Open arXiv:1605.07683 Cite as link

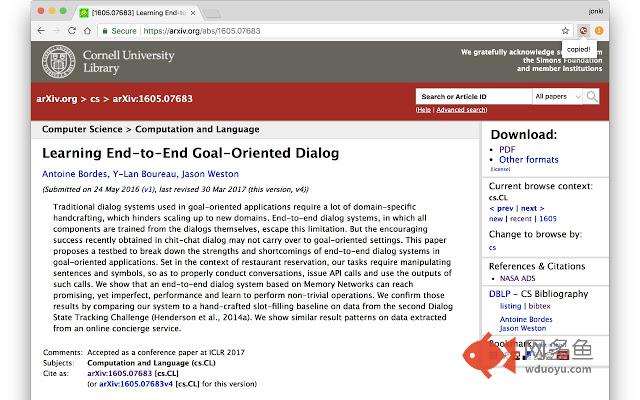tap(120, 373)
